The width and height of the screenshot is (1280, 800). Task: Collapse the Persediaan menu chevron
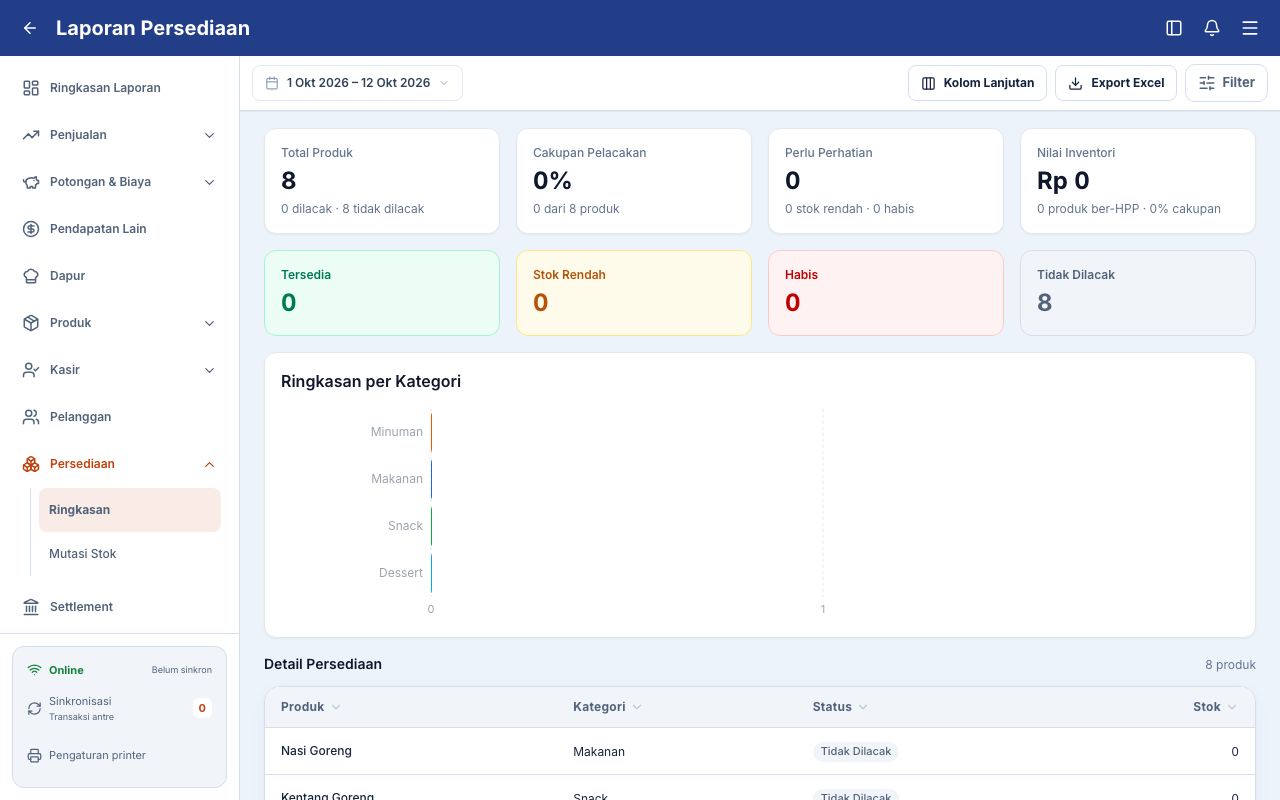click(x=210, y=464)
